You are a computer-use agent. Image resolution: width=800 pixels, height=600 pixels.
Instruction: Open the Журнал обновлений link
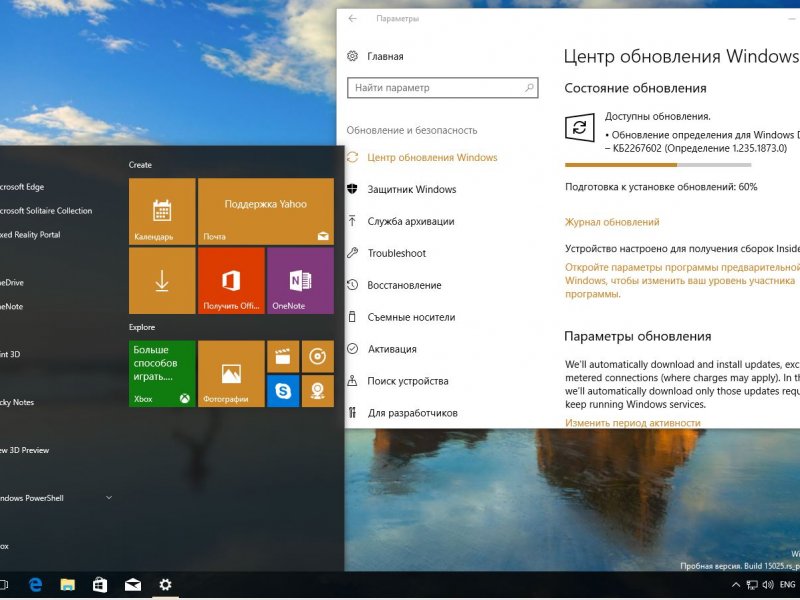[612, 222]
